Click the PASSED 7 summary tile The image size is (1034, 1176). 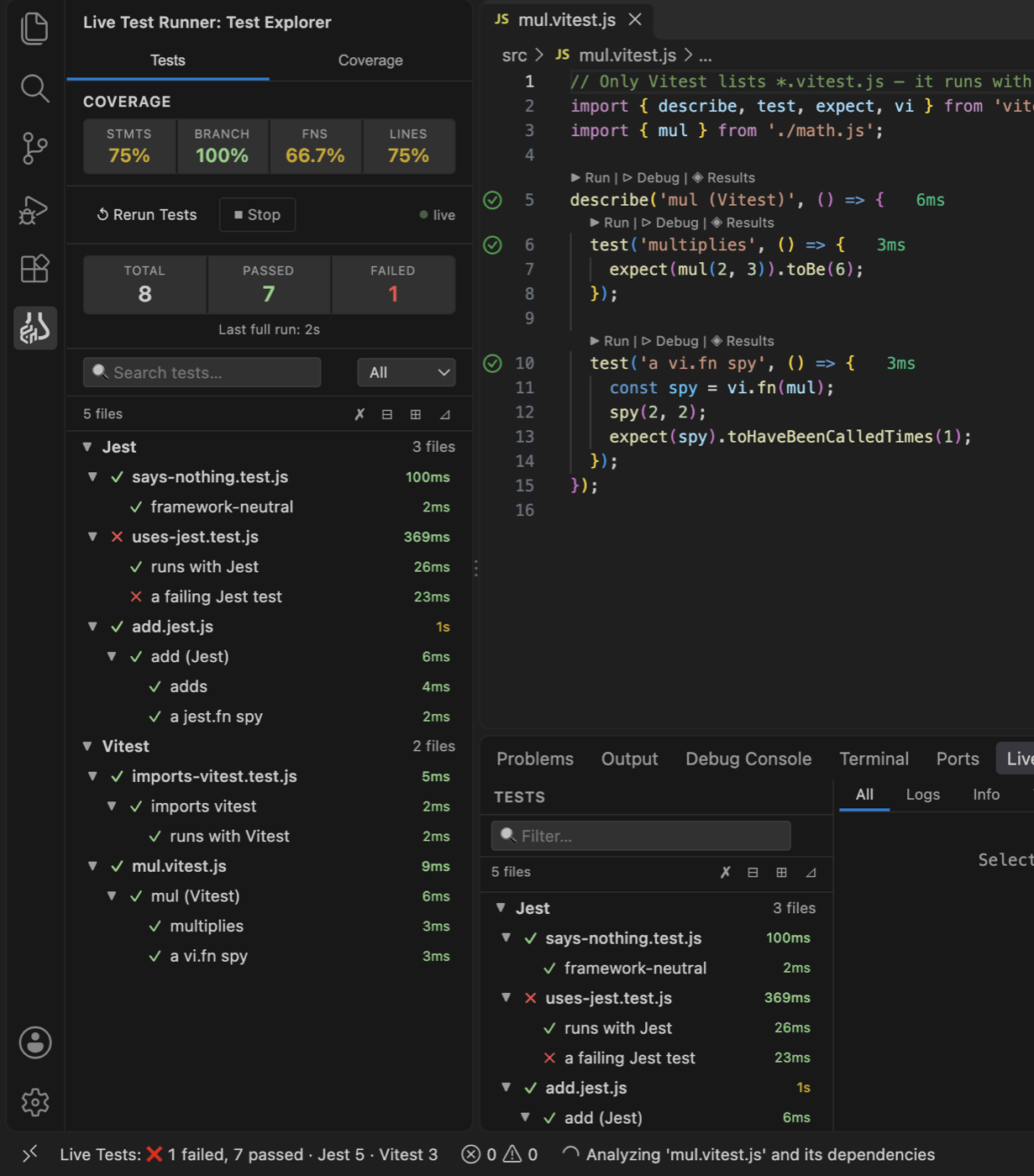[269, 285]
